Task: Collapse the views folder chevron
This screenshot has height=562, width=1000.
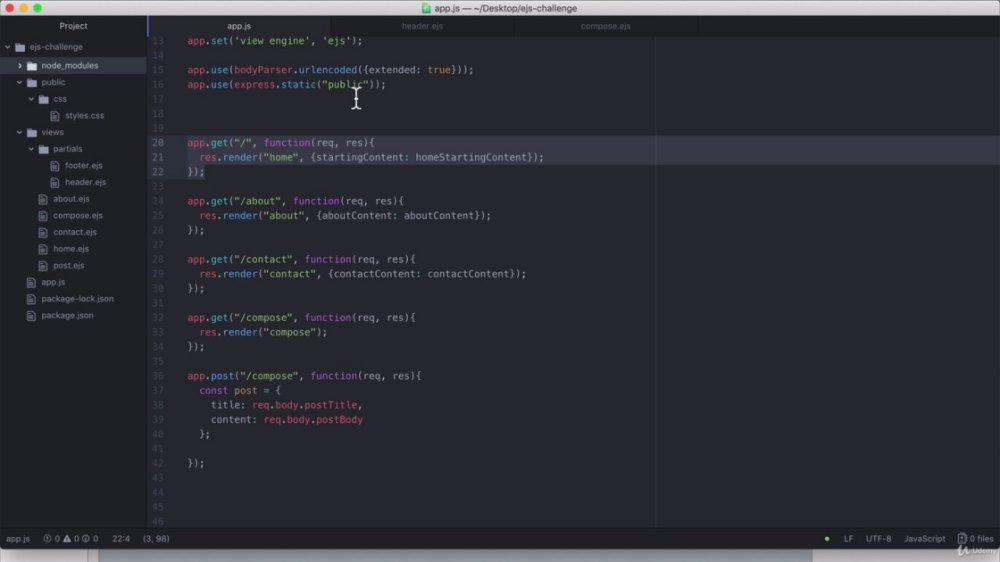Action: pos(20,132)
